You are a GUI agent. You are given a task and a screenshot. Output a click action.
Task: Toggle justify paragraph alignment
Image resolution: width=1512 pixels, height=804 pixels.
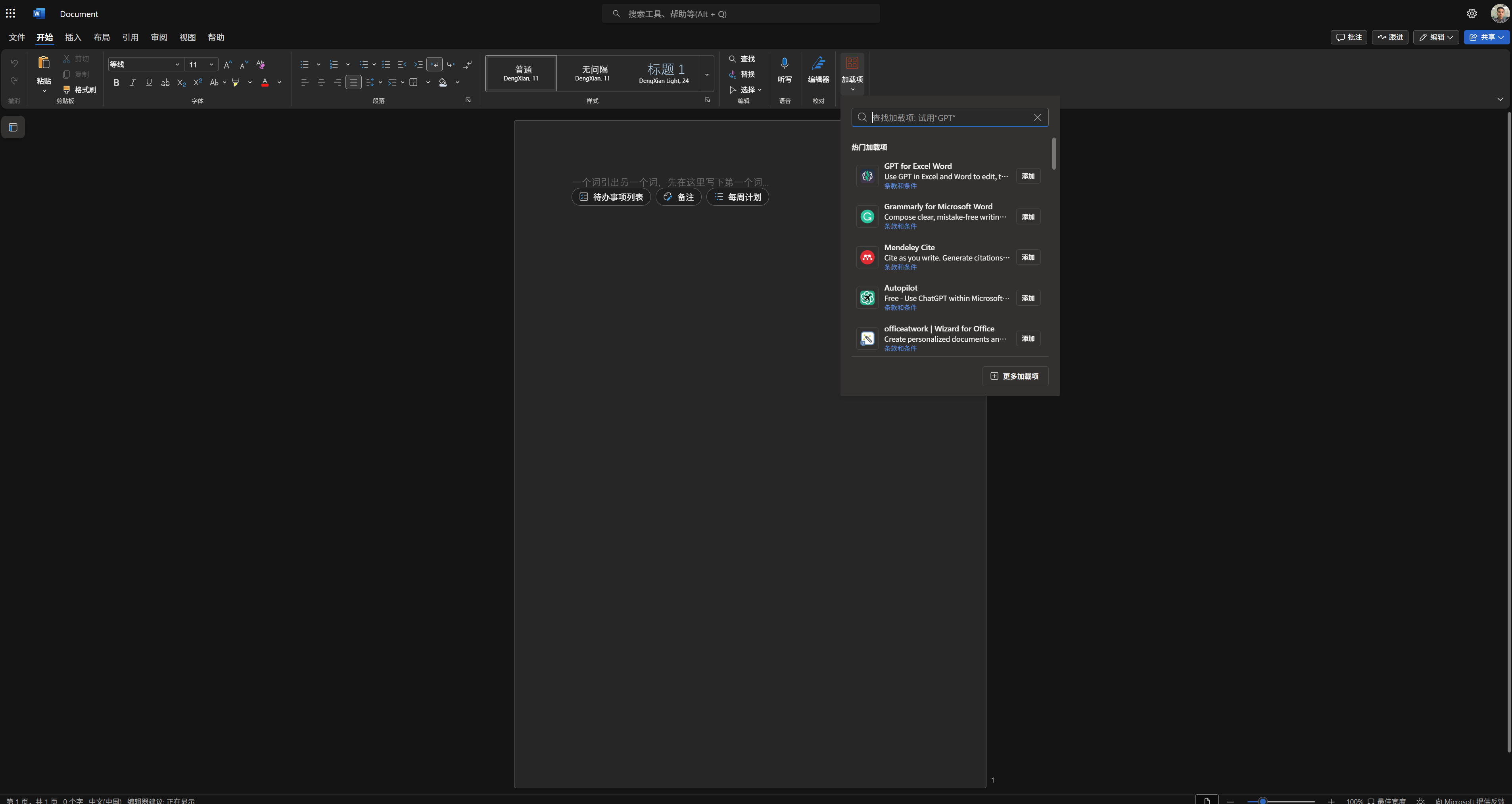(353, 83)
